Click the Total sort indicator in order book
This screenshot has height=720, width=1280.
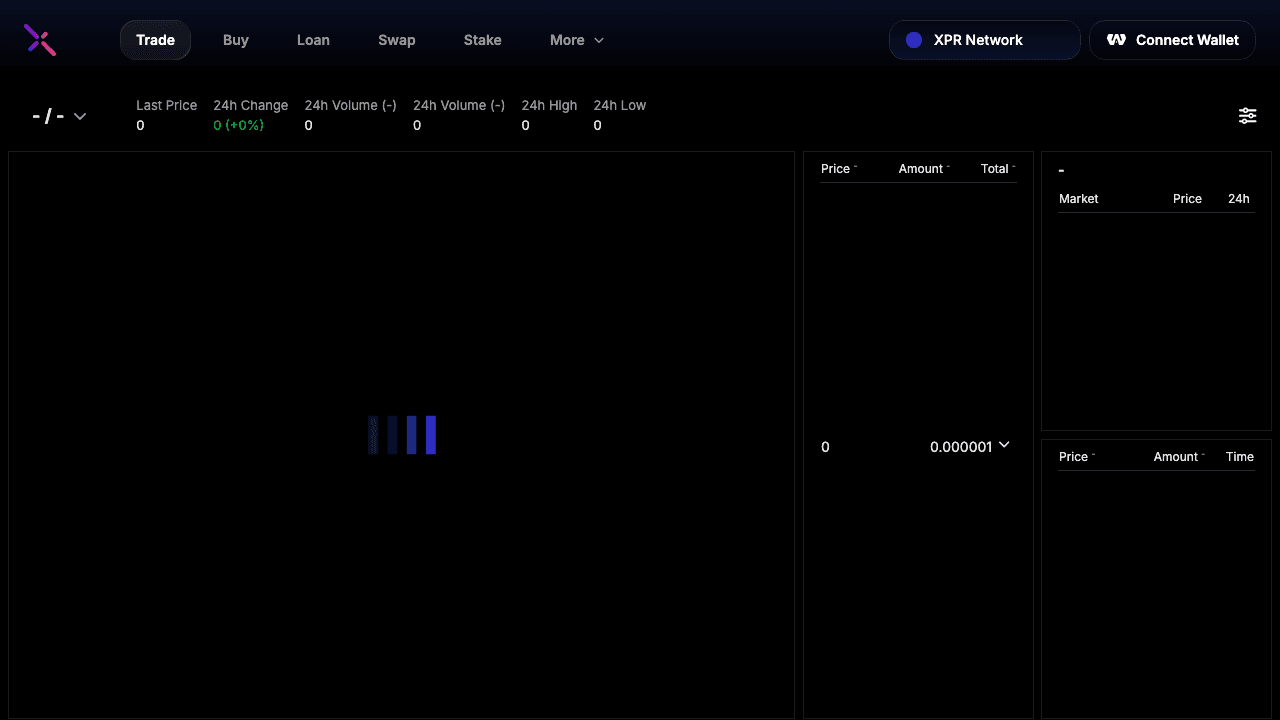(1014, 166)
